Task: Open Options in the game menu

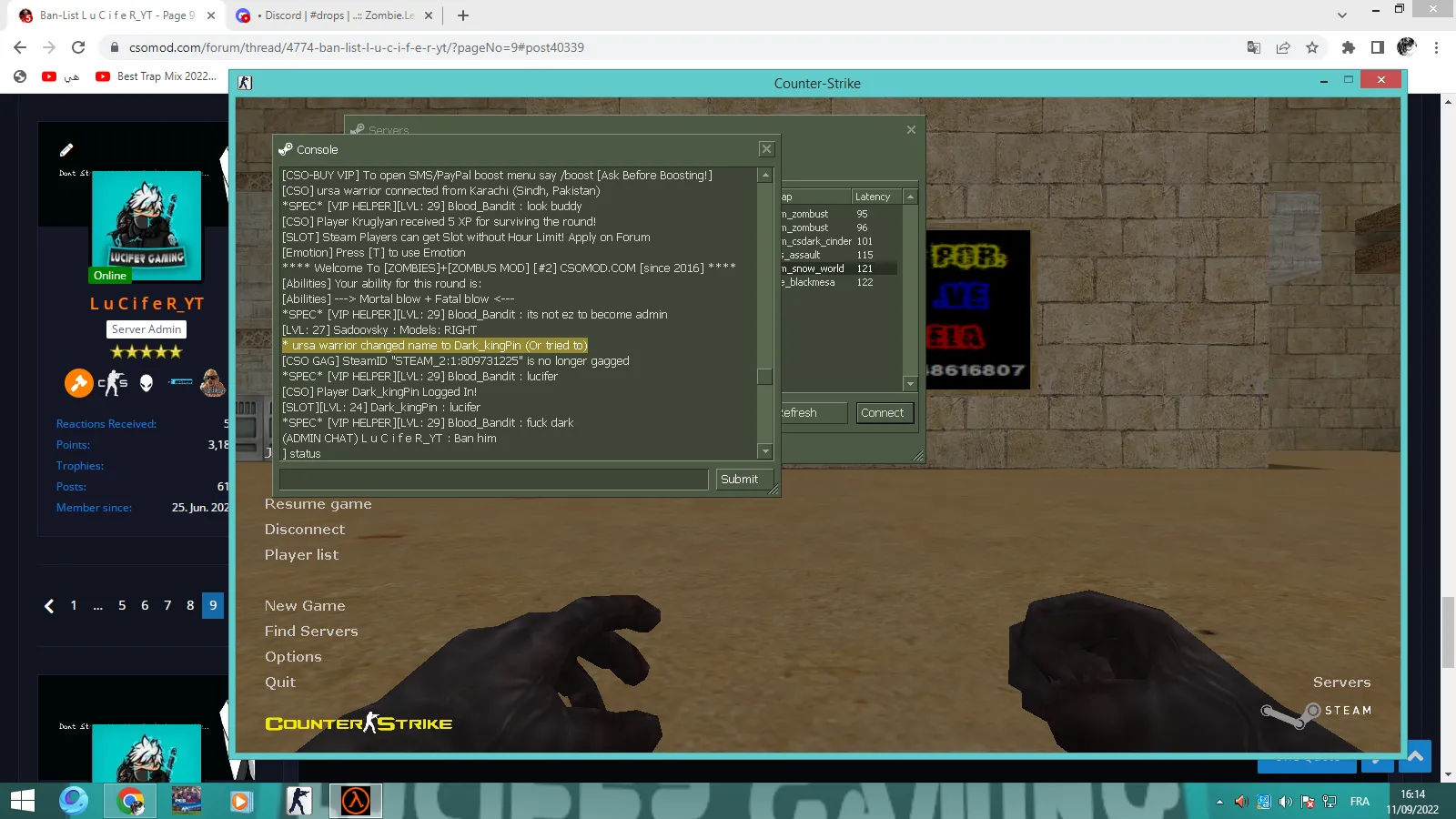Action: click(293, 657)
